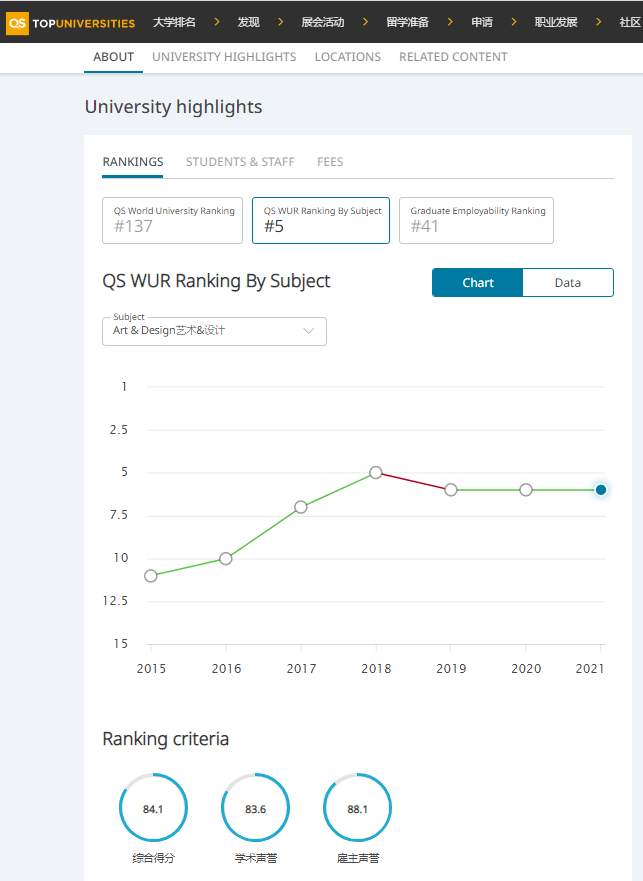Select the RANKINGS tab
Screen dimensions: 643x881
[133, 162]
